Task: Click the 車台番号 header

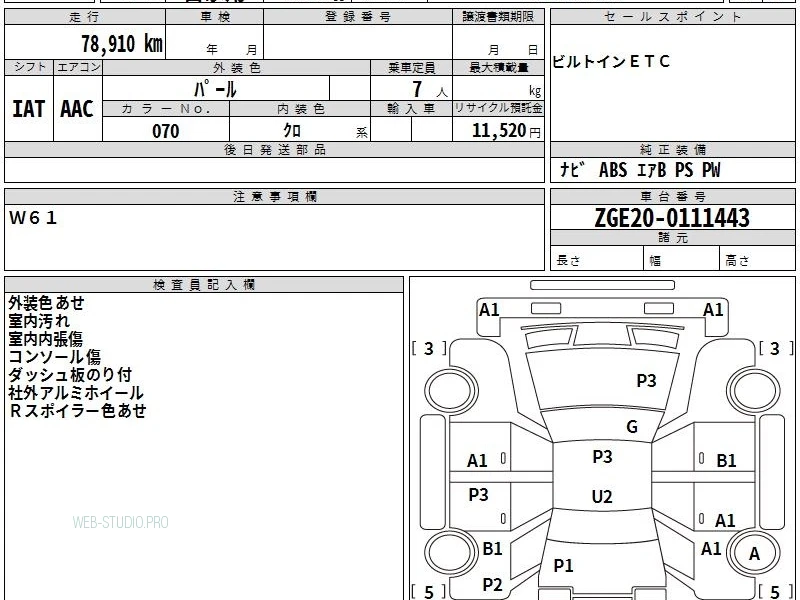Action: pyautogui.click(x=672, y=196)
